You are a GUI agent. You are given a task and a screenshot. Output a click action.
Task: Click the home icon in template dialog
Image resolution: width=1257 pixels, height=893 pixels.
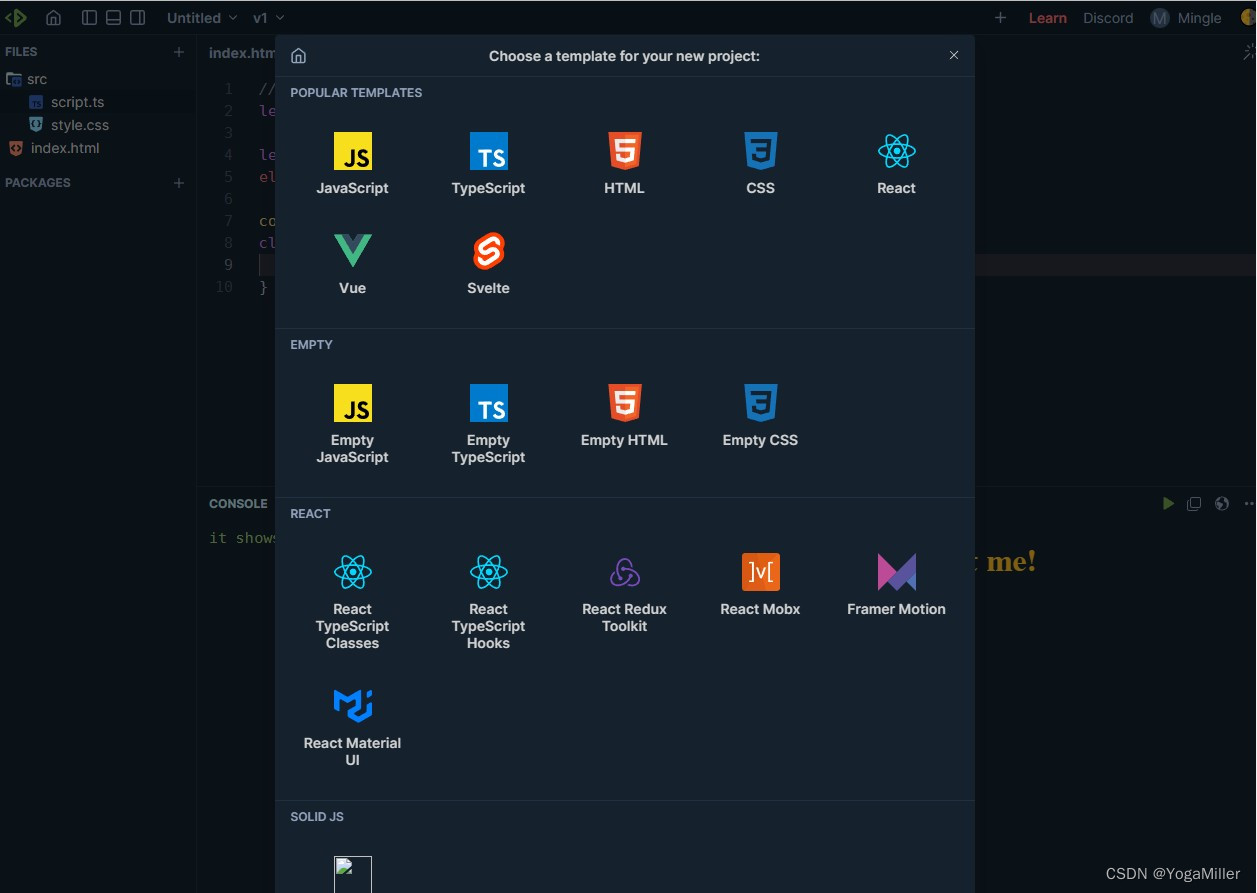pos(298,56)
